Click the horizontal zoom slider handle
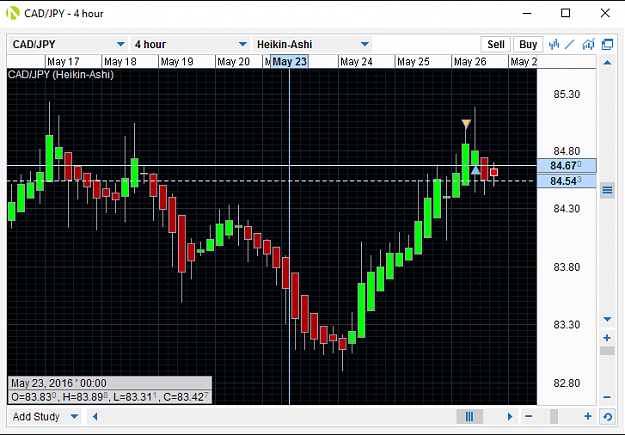This screenshot has width=625, height=435. point(554,417)
